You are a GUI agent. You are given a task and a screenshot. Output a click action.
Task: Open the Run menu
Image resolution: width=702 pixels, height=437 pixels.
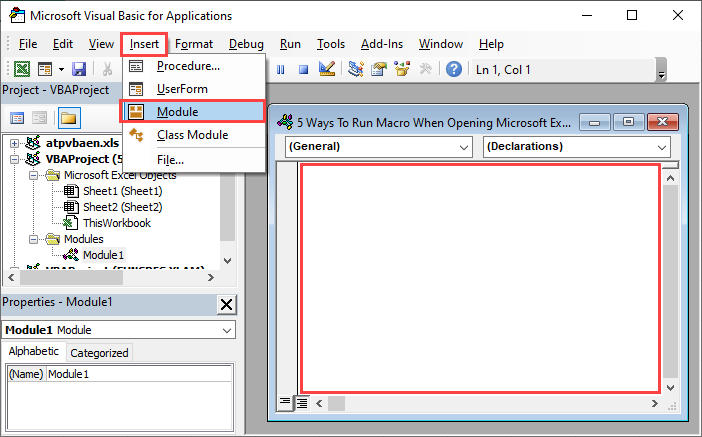[290, 44]
